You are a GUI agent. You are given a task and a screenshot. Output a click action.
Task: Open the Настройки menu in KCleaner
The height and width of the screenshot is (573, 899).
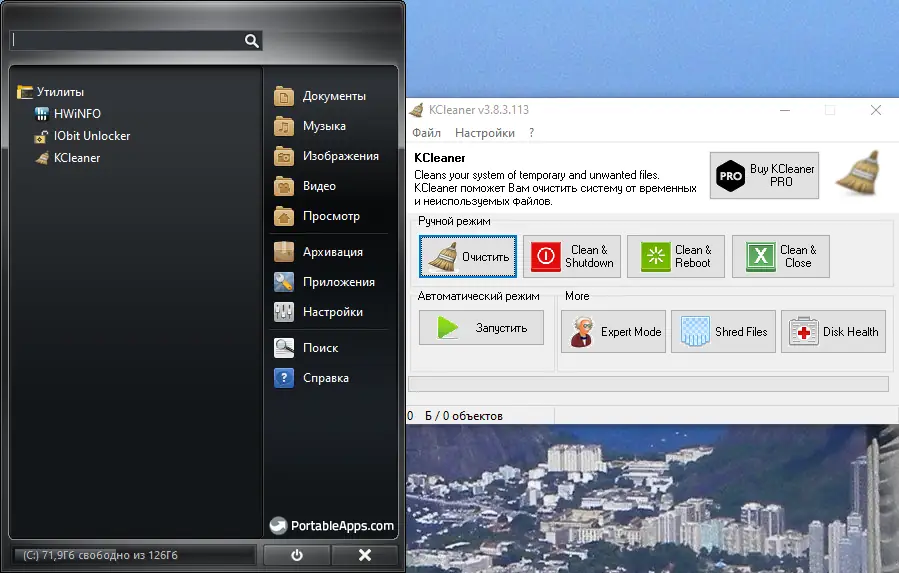click(x=484, y=133)
